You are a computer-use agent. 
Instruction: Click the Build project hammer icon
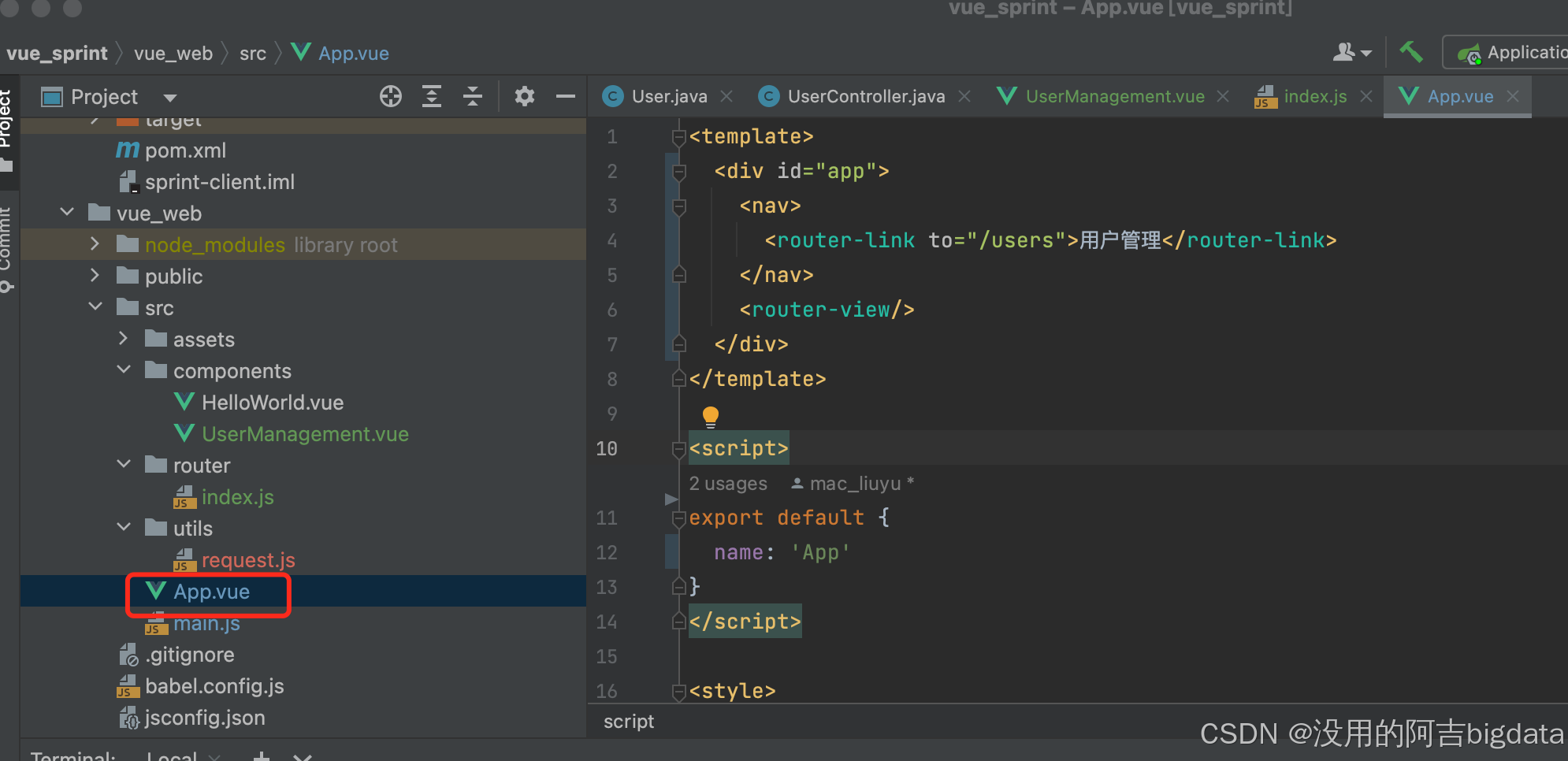1411,52
